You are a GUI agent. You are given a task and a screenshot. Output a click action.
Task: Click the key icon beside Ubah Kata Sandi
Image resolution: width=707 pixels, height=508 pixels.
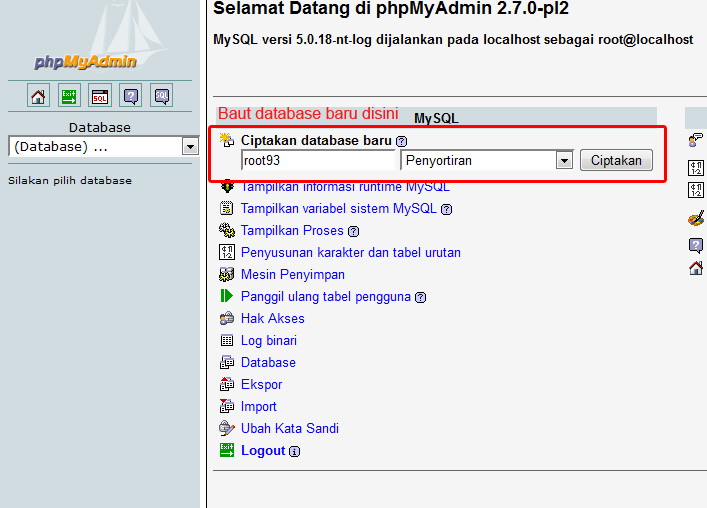click(226, 428)
